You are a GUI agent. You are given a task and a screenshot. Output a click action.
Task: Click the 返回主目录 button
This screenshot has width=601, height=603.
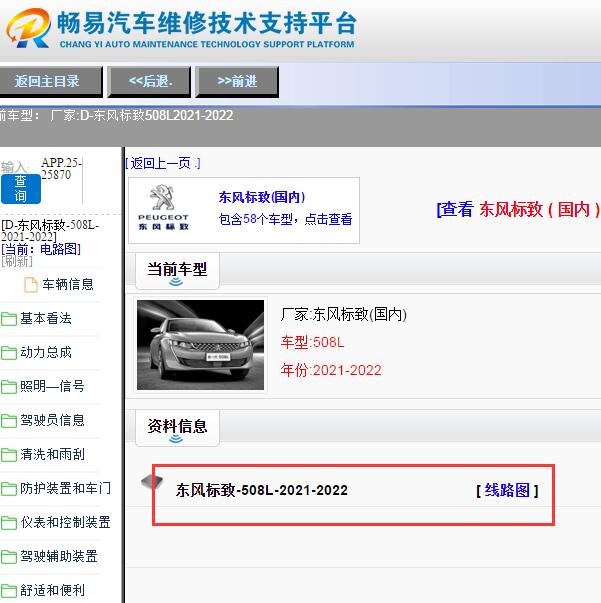pos(50,81)
